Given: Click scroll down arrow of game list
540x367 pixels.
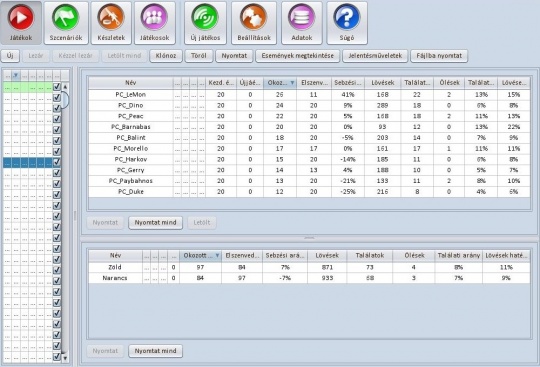Looking at the screenshot, I should point(65,358).
